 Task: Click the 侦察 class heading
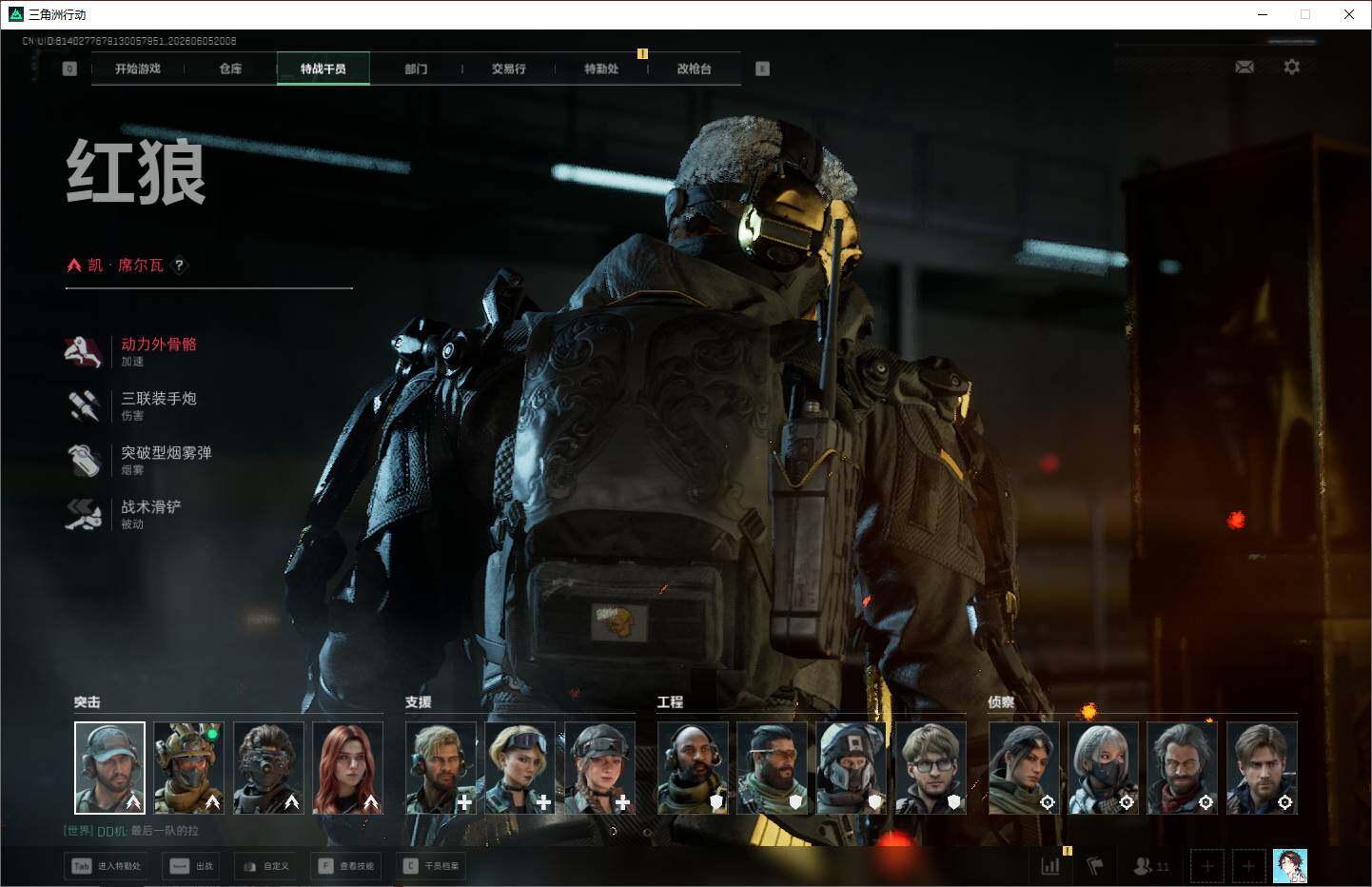click(x=1001, y=702)
